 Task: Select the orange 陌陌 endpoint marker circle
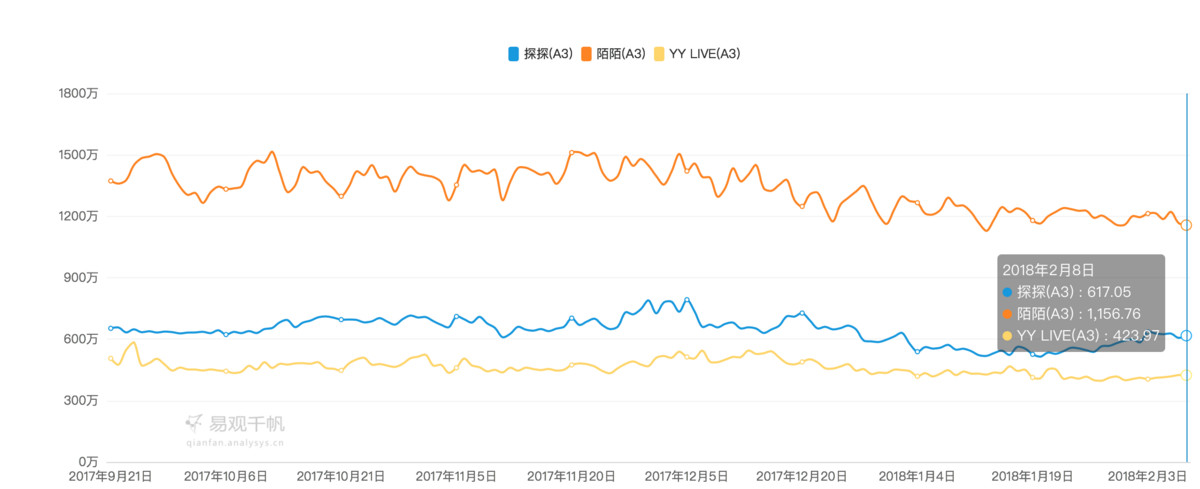(1187, 225)
